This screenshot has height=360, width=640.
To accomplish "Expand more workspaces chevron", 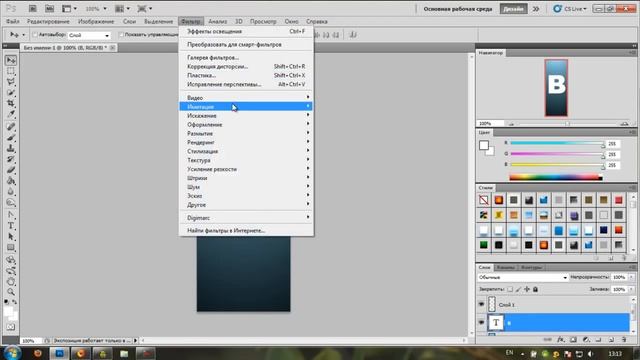I will (536, 9).
